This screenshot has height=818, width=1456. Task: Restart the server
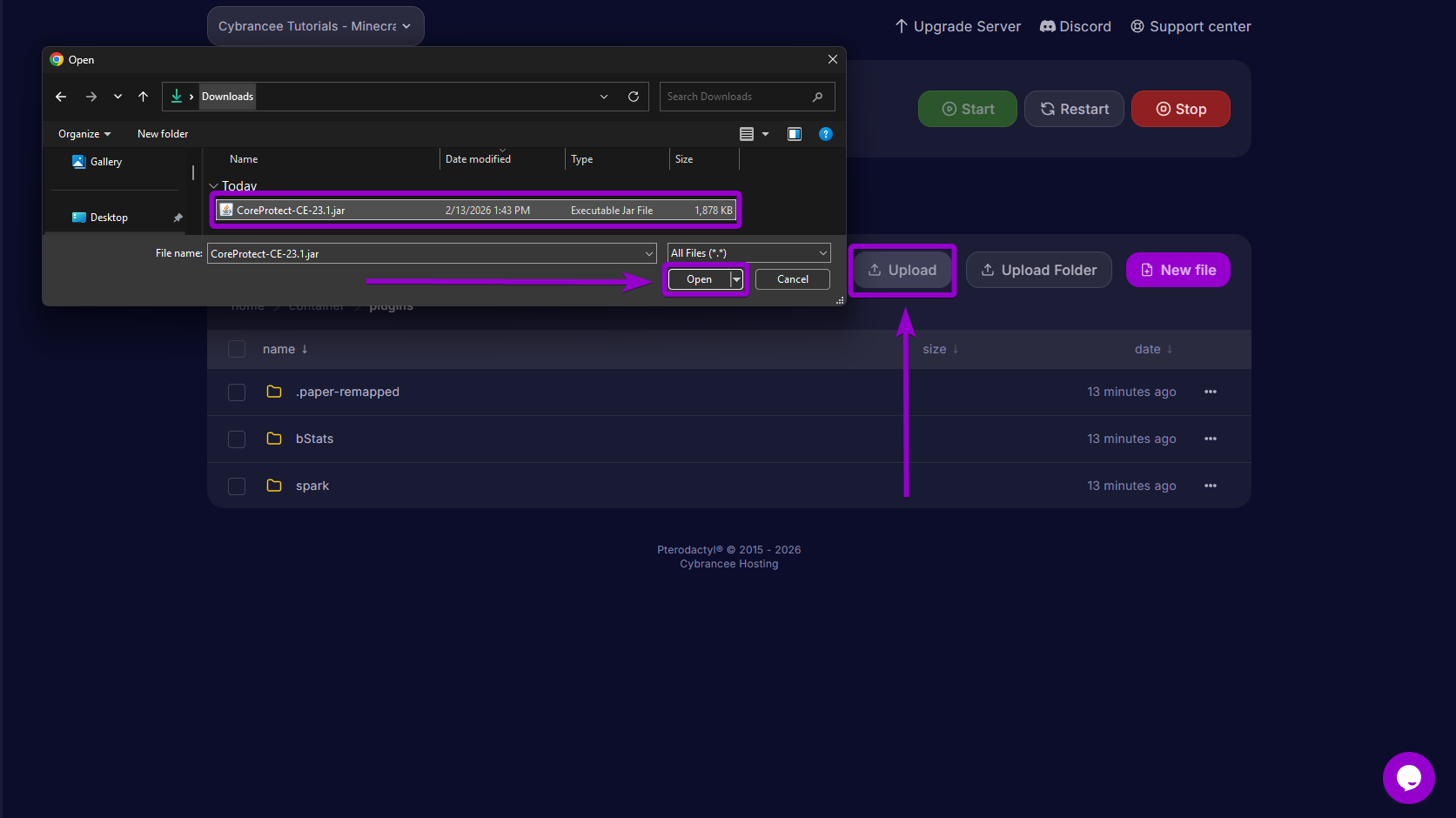[x=1074, y=109]
